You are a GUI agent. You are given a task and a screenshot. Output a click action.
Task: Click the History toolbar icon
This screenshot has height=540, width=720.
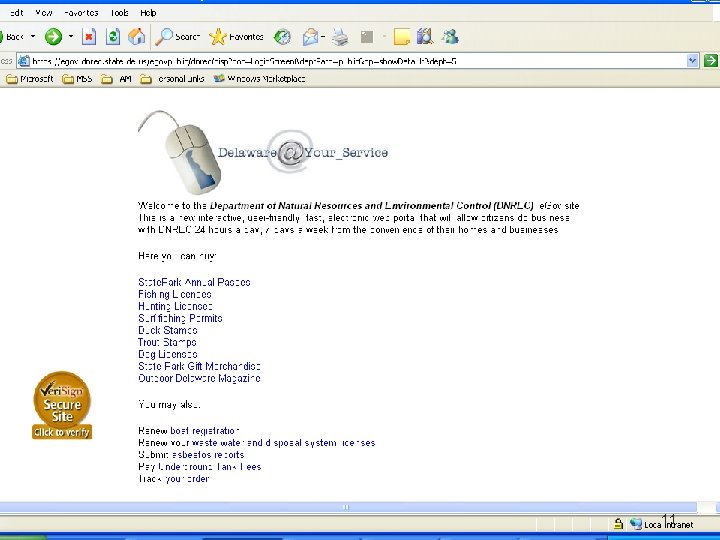[x=282, y=37]
